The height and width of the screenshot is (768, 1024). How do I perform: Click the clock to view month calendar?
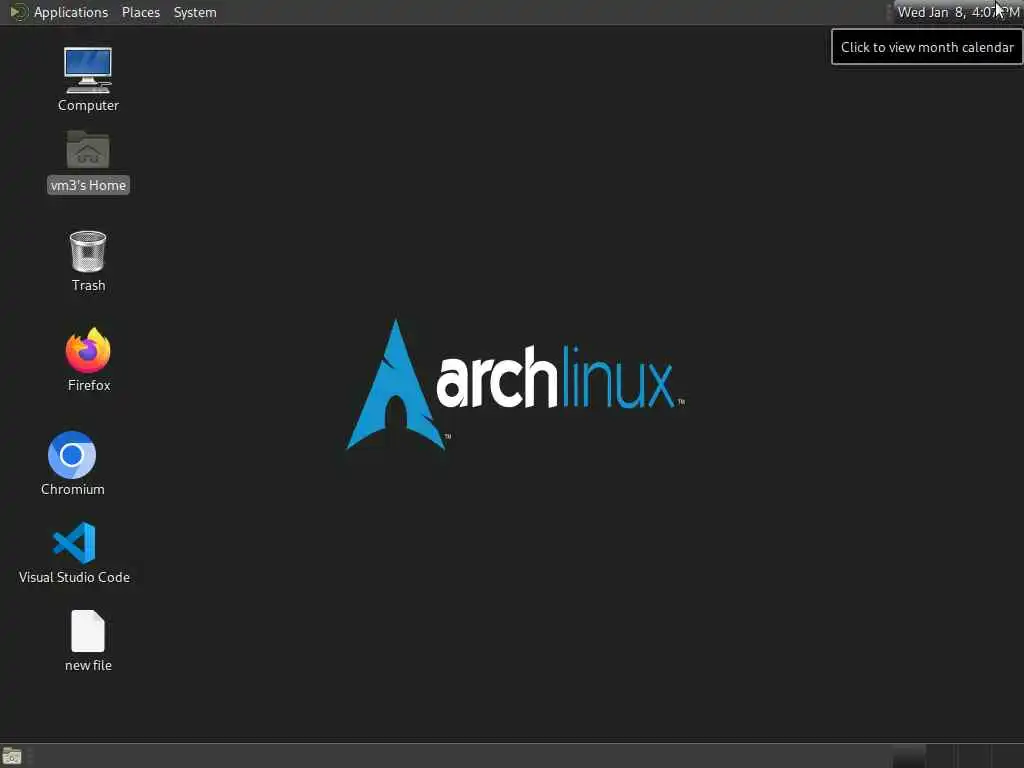coord(957,12)
